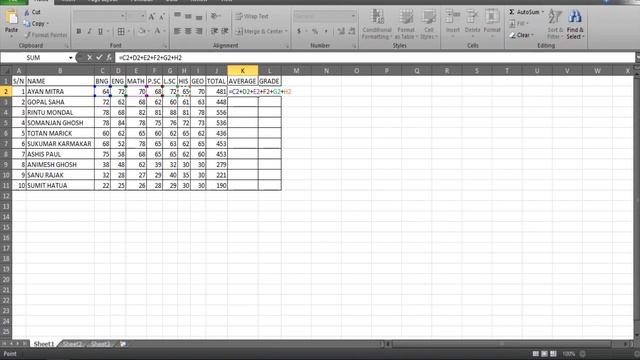
Task: Switch to the Sheet2 tab
Action: click(73, 344)
